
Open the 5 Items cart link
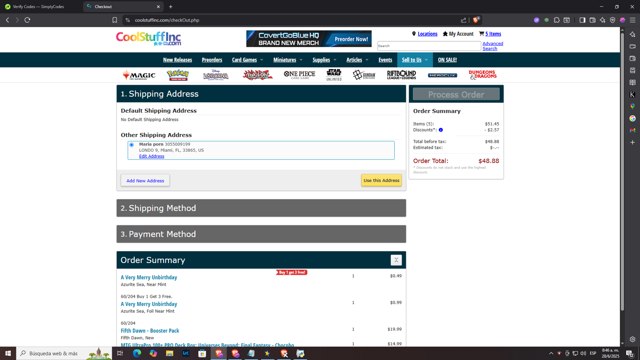(493, 34)
